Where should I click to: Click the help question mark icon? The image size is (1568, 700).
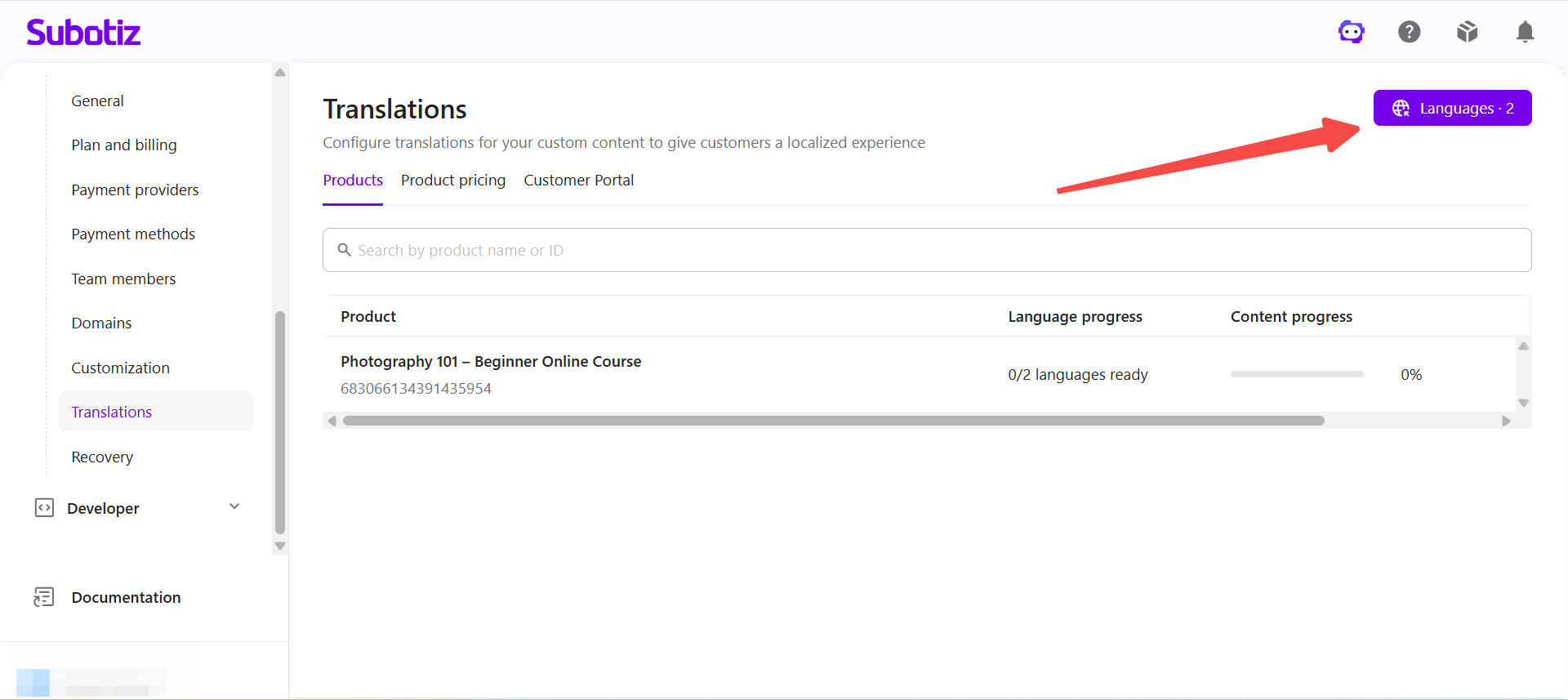point(1410,32)
